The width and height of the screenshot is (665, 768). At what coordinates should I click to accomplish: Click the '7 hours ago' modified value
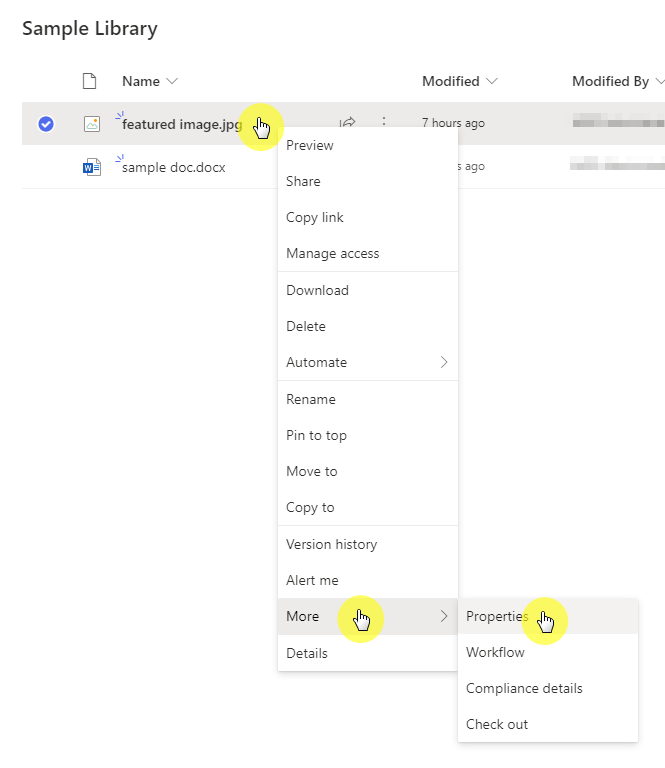tap(453, 123)
